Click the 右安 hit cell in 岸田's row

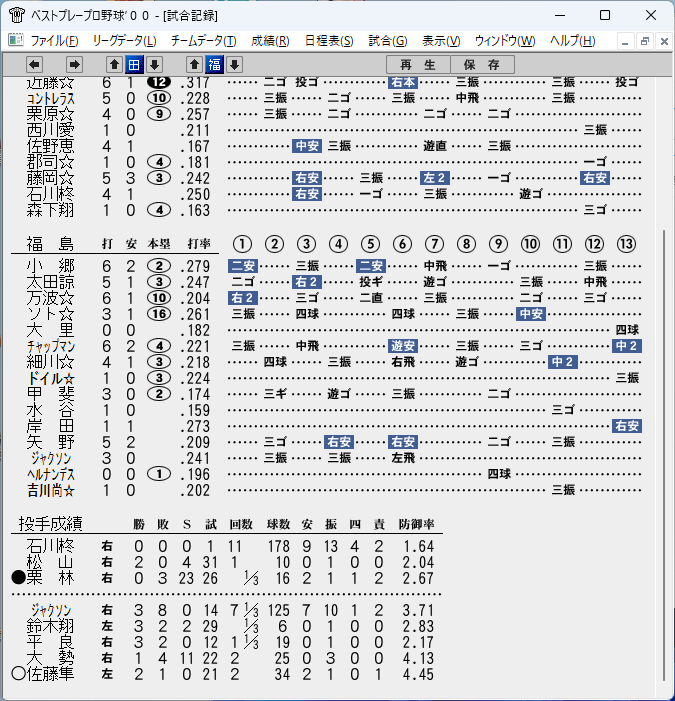[x=627, y=426]
